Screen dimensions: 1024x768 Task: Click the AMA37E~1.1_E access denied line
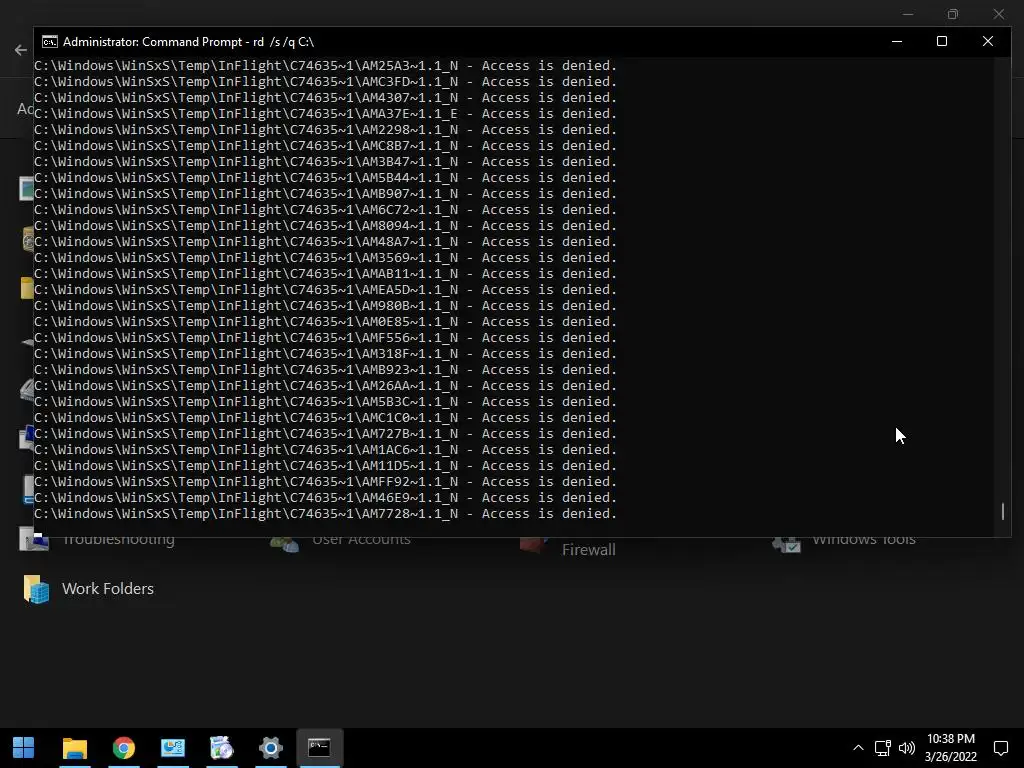click(325, 114)
